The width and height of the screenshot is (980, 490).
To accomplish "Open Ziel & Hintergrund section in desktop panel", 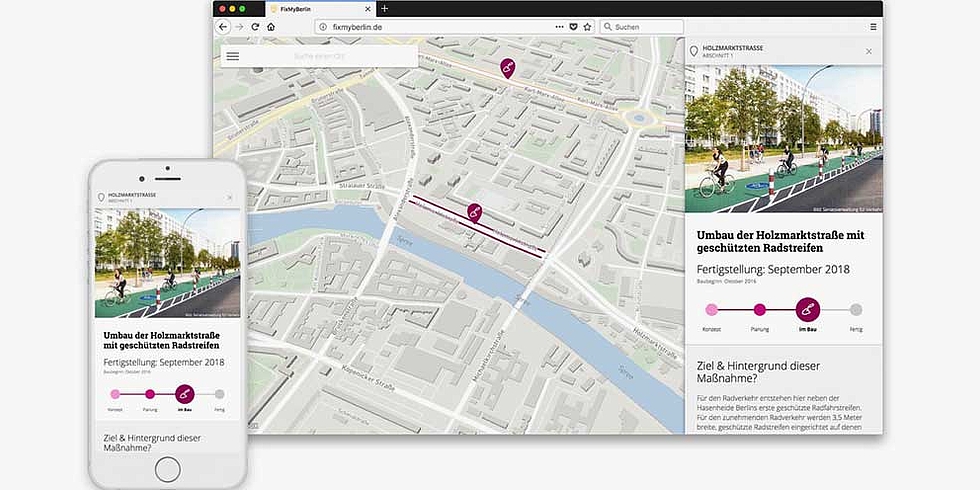I will click(758, 372).
